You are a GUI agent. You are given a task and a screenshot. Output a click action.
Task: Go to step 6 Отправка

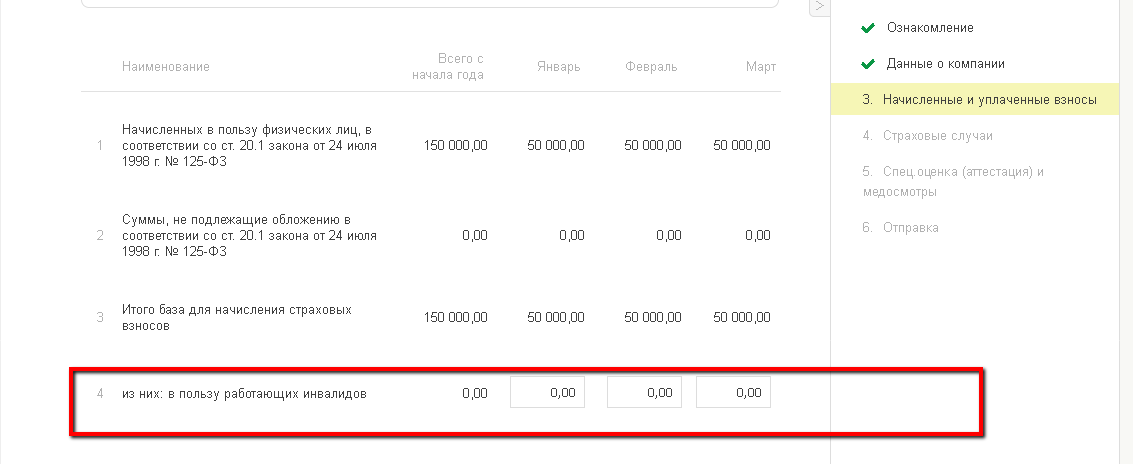[x=900, y=227]
